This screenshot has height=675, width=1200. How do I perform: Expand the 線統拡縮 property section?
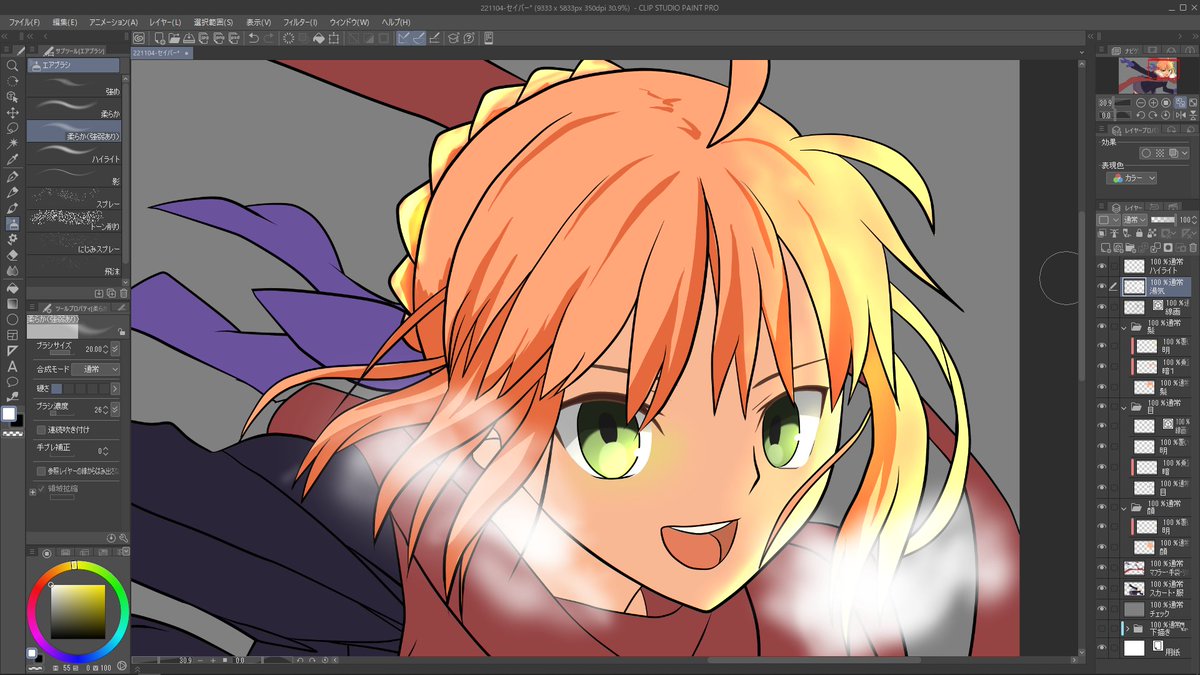(x=32, y=491)
